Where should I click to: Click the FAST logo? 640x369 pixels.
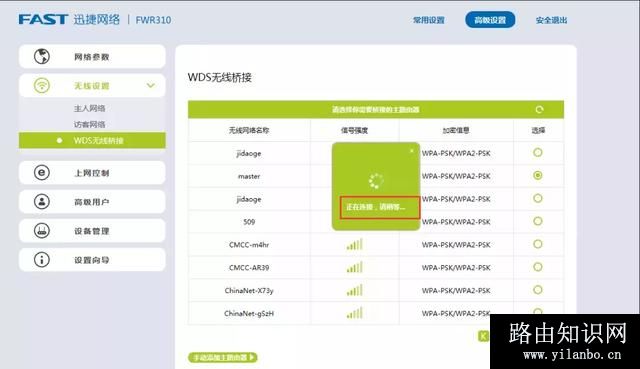pos(43,19)
